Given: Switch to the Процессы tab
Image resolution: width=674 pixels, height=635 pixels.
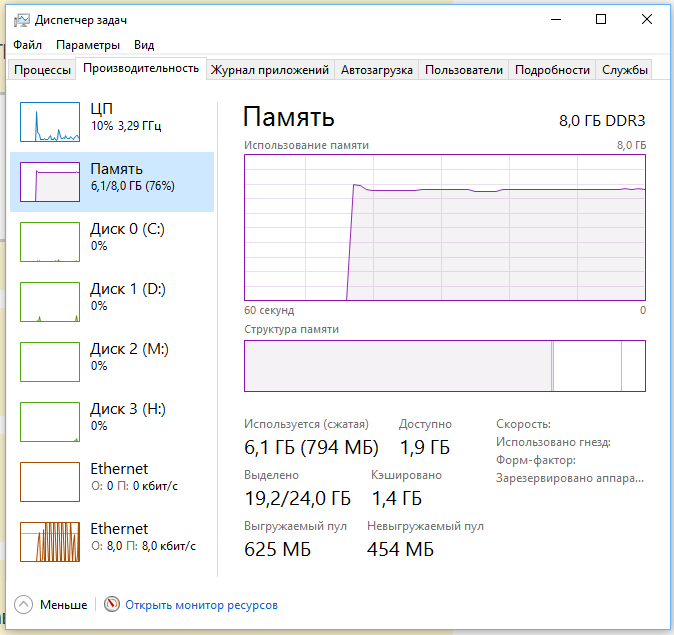Looking at the screenshot, I should pos(42,70).
